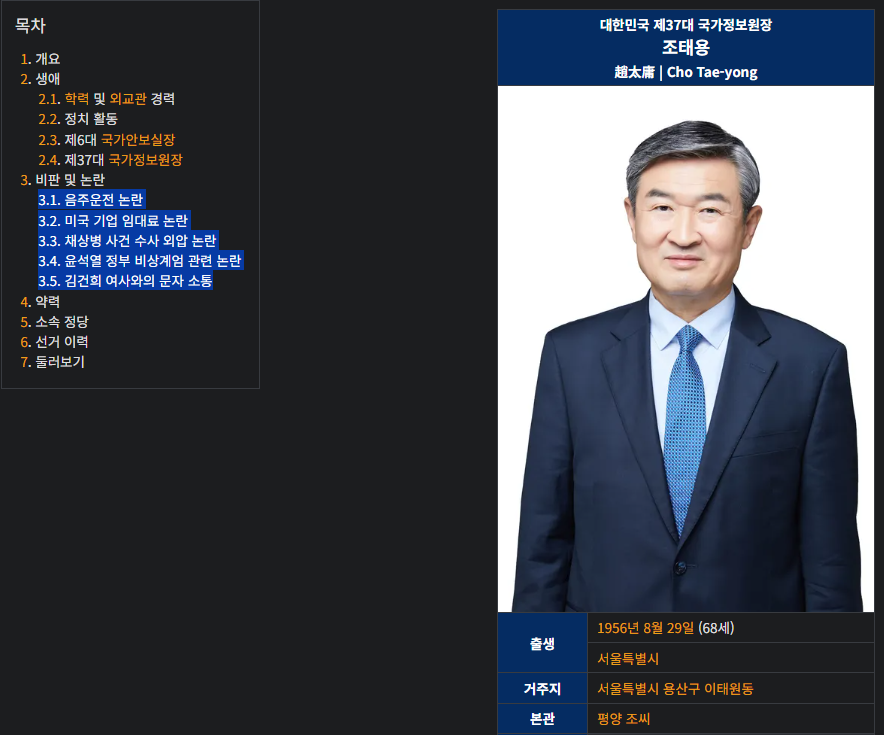Screen dimensions: 884x735
Task: View Cho Tae-yong's portrait photo
Action: (687, 350)
